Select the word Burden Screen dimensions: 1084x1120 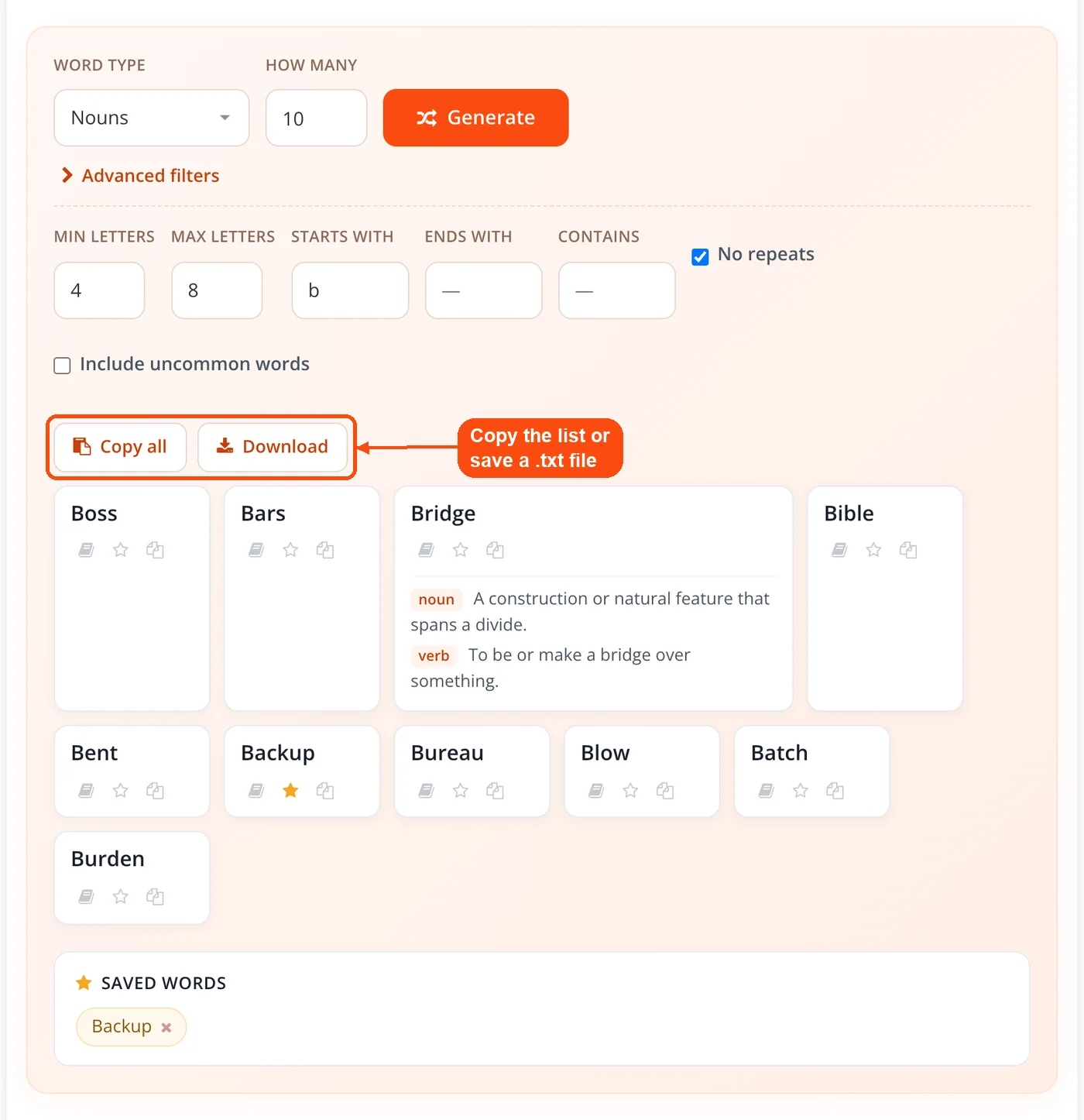(108, 859)
